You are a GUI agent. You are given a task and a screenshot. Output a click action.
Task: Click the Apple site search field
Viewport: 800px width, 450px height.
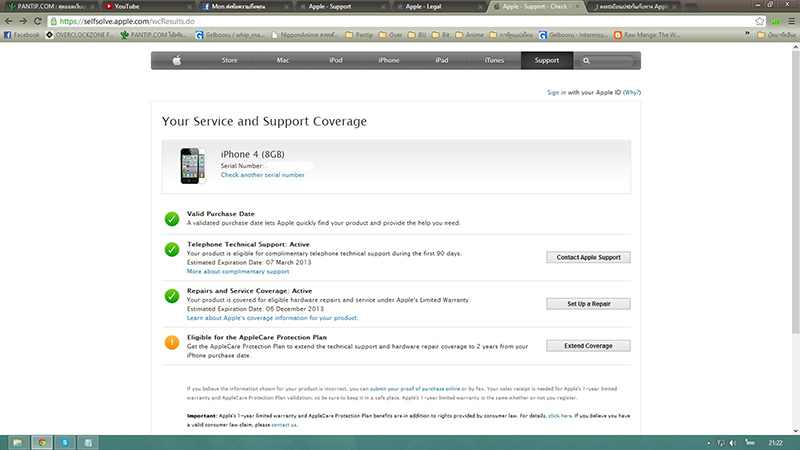point(607,61)
